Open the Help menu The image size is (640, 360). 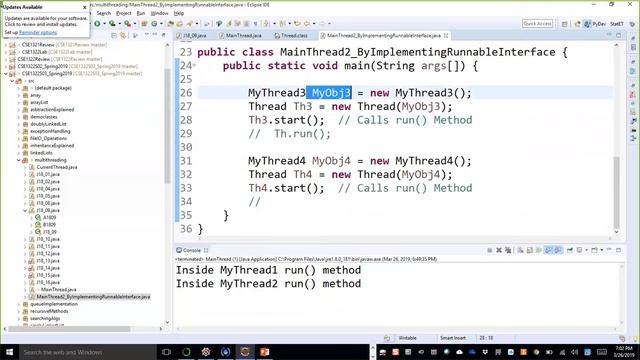[179, 13]
